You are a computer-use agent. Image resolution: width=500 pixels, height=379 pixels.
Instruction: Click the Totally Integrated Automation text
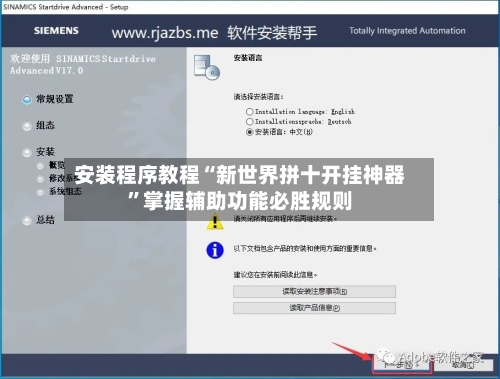(407, 31)
